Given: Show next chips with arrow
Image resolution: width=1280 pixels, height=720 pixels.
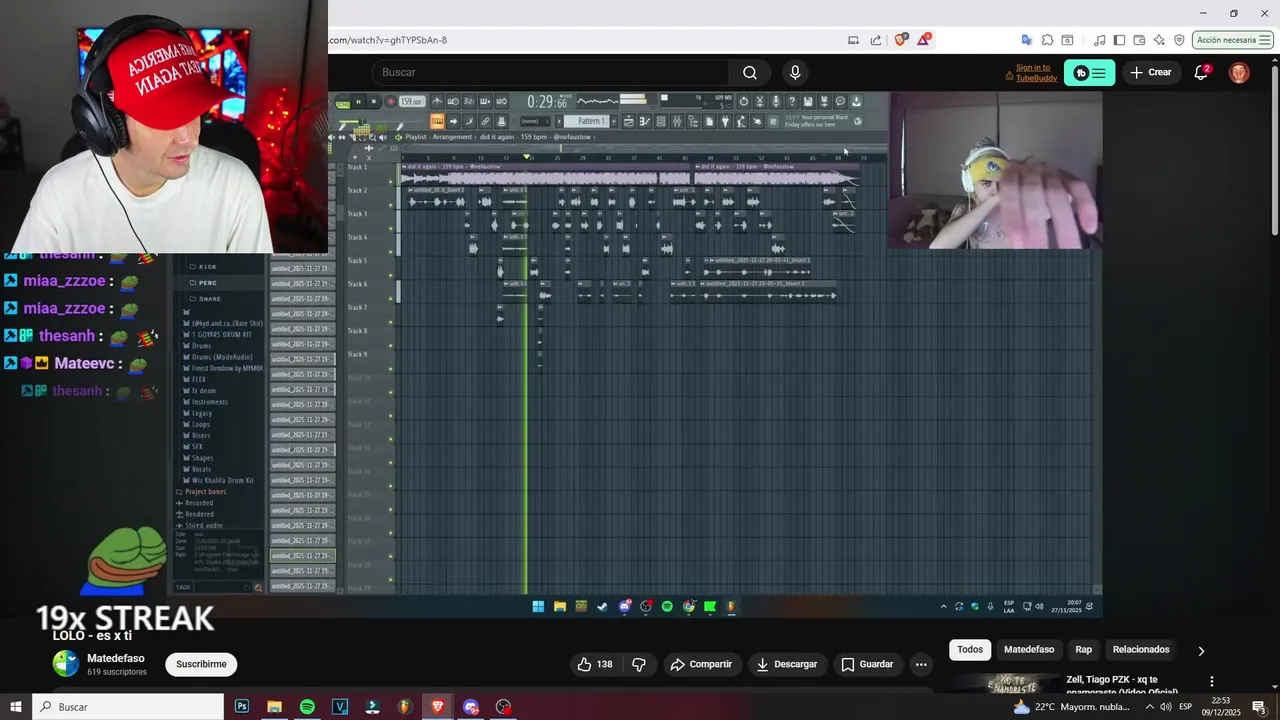Looking at the screenshot, I should click(1201, 650).
